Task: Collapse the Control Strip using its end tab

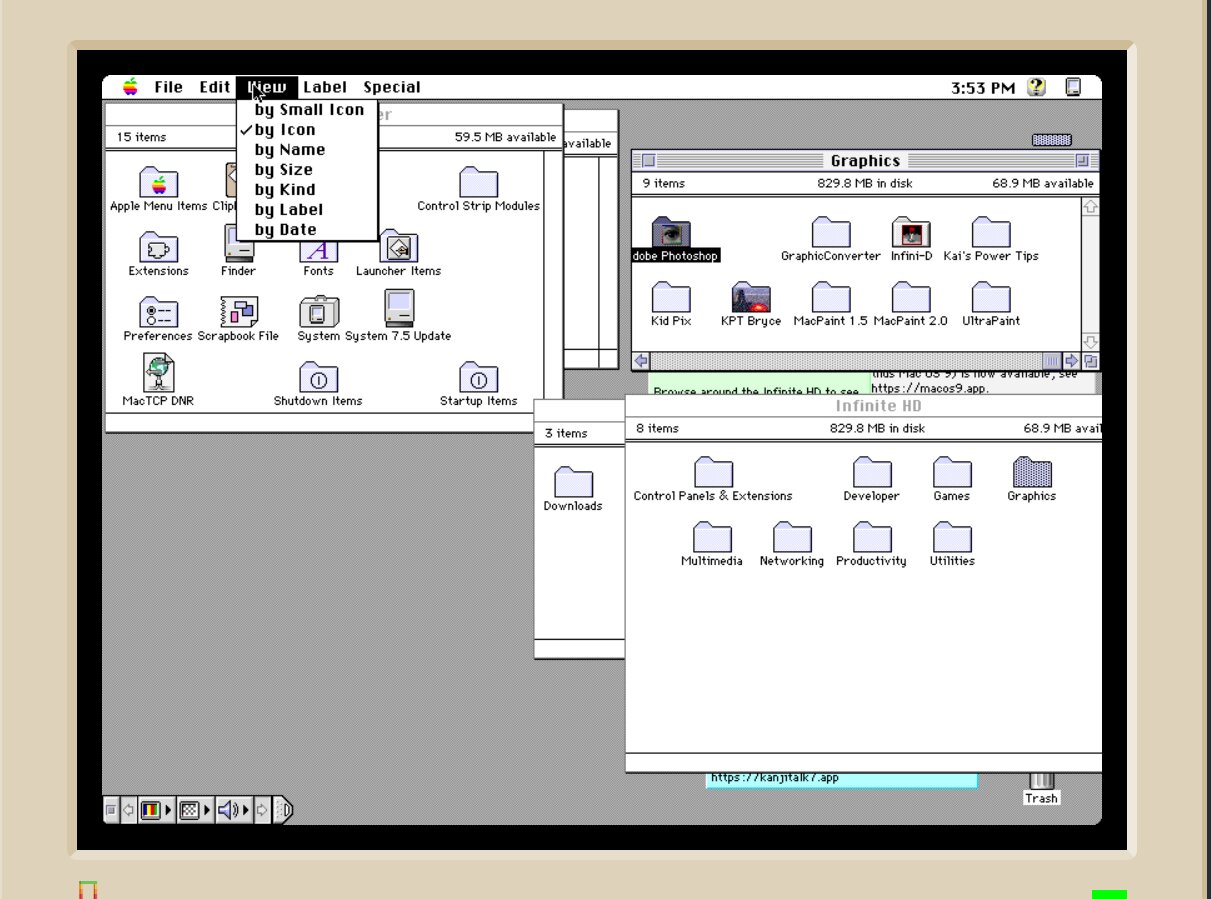Action: [283, 810]
